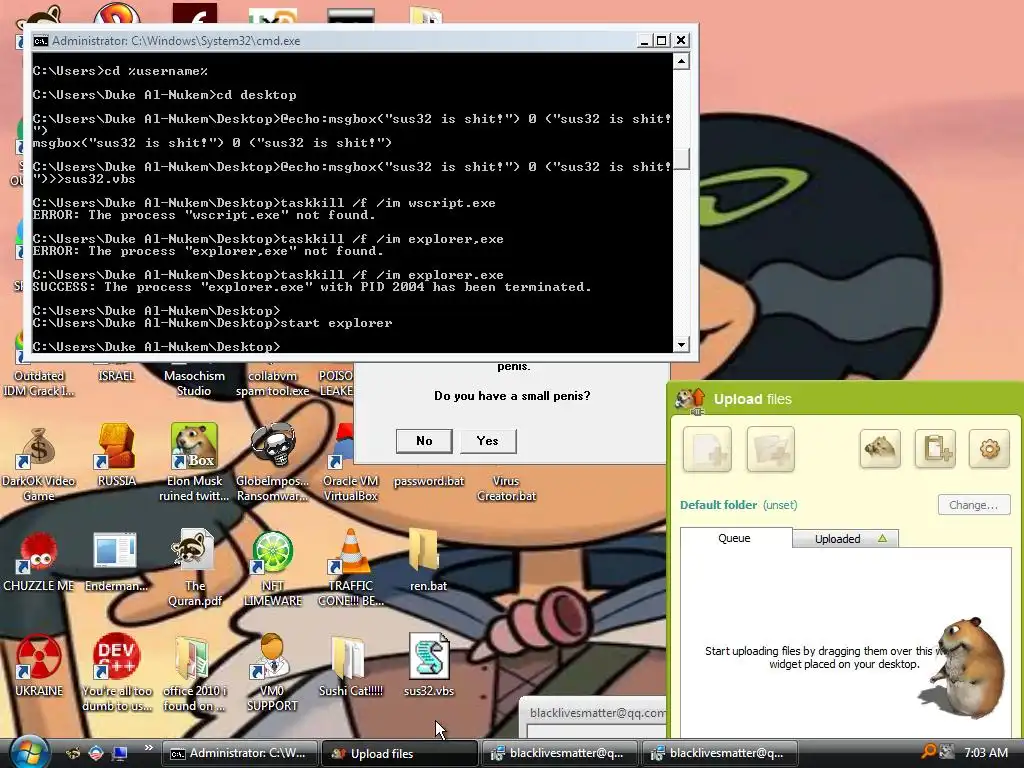Click the blacklivesmatter@qq.com window title
The image size is (1024, 768).
[x=598, y=712]
